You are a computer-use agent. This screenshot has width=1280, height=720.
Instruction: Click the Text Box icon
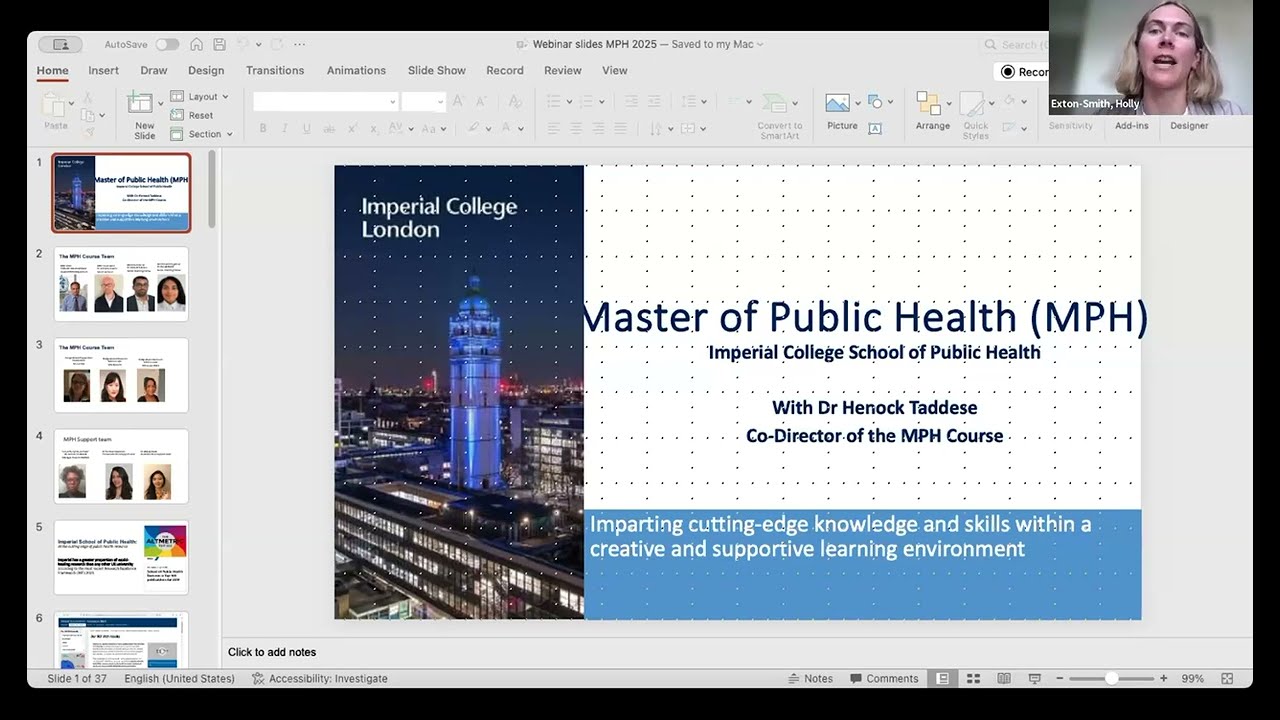[x=875, y=128]
